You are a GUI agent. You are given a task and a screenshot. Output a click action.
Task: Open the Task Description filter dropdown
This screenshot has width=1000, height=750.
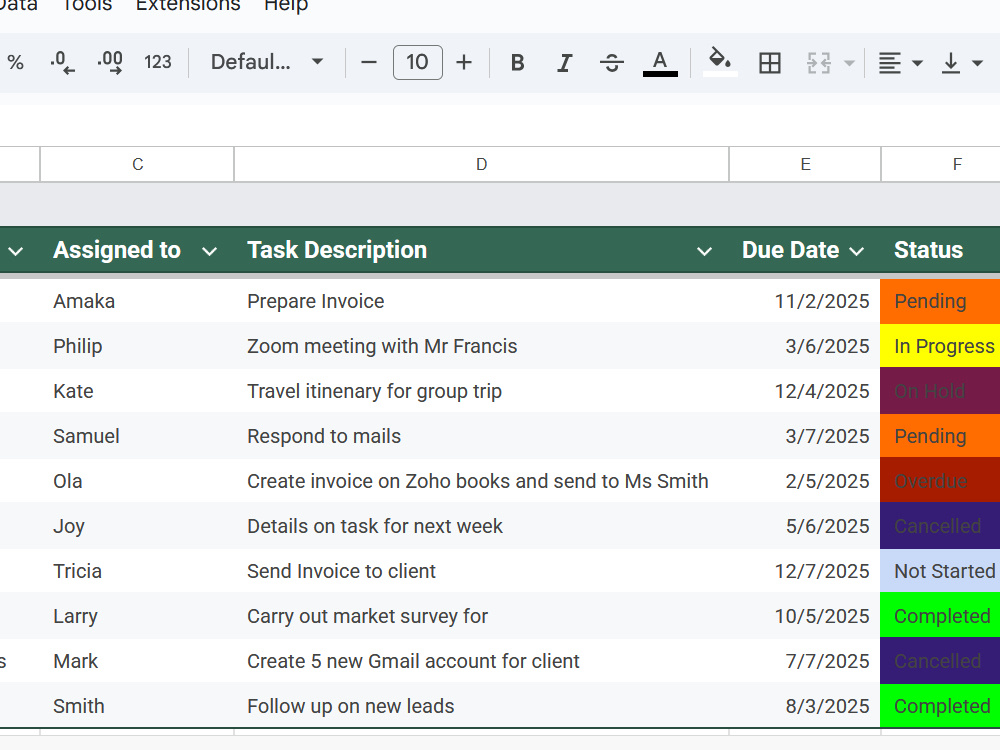tap(704, 251)
